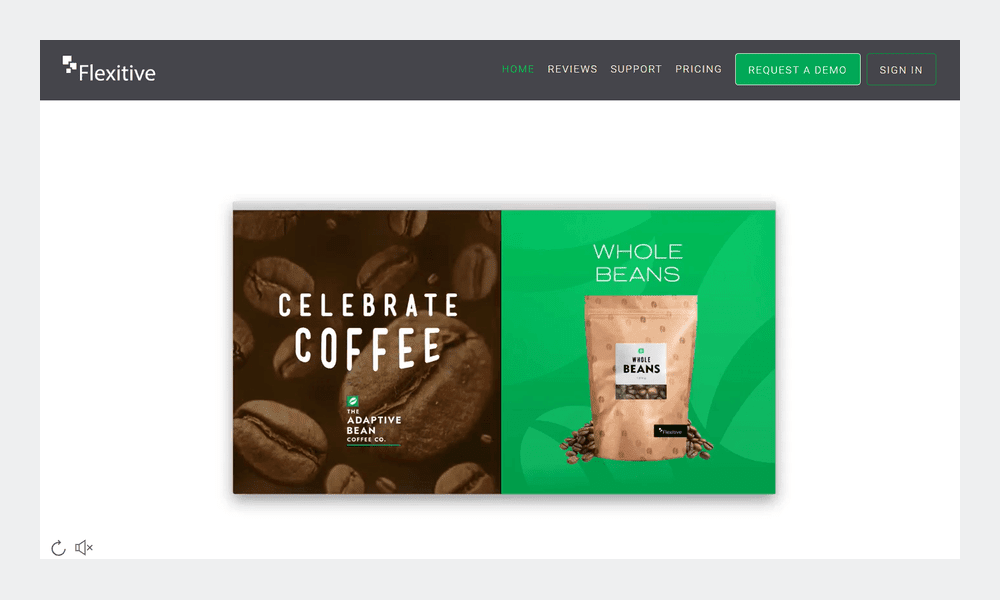1000x600 pixels.
Task: Navigate to PRICING
Action: (x=698, y=69)
